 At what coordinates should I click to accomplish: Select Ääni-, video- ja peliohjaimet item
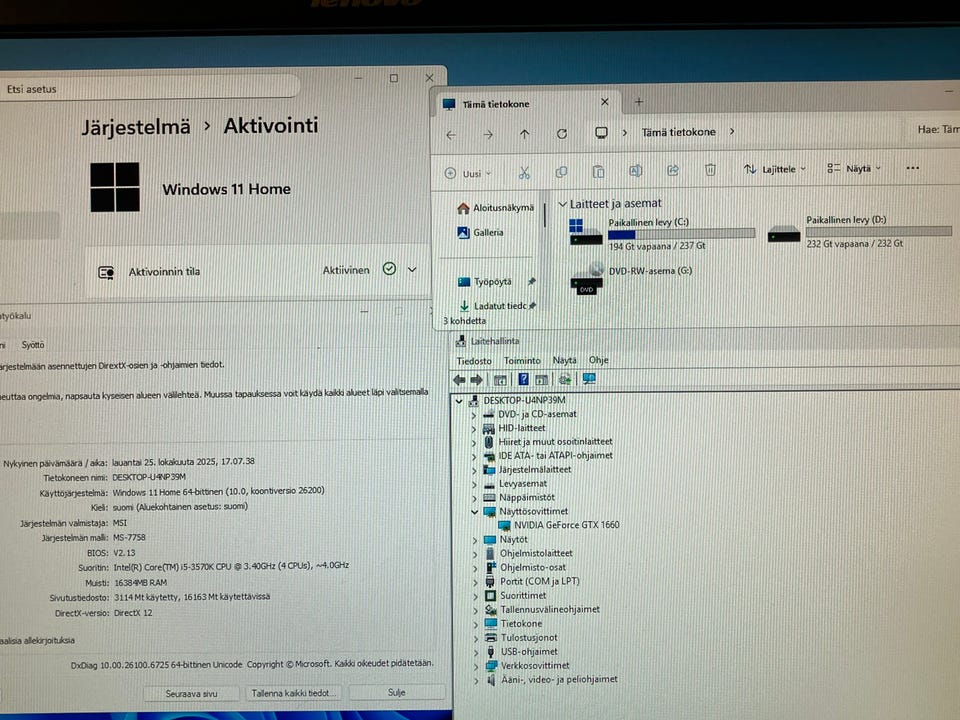pos(559,680)
